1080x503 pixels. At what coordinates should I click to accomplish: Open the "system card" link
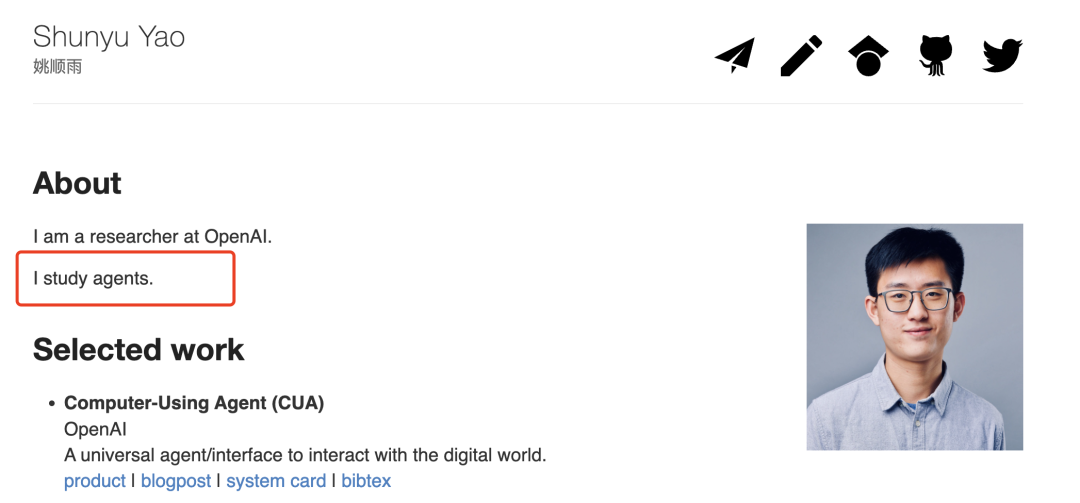(276, 481)
